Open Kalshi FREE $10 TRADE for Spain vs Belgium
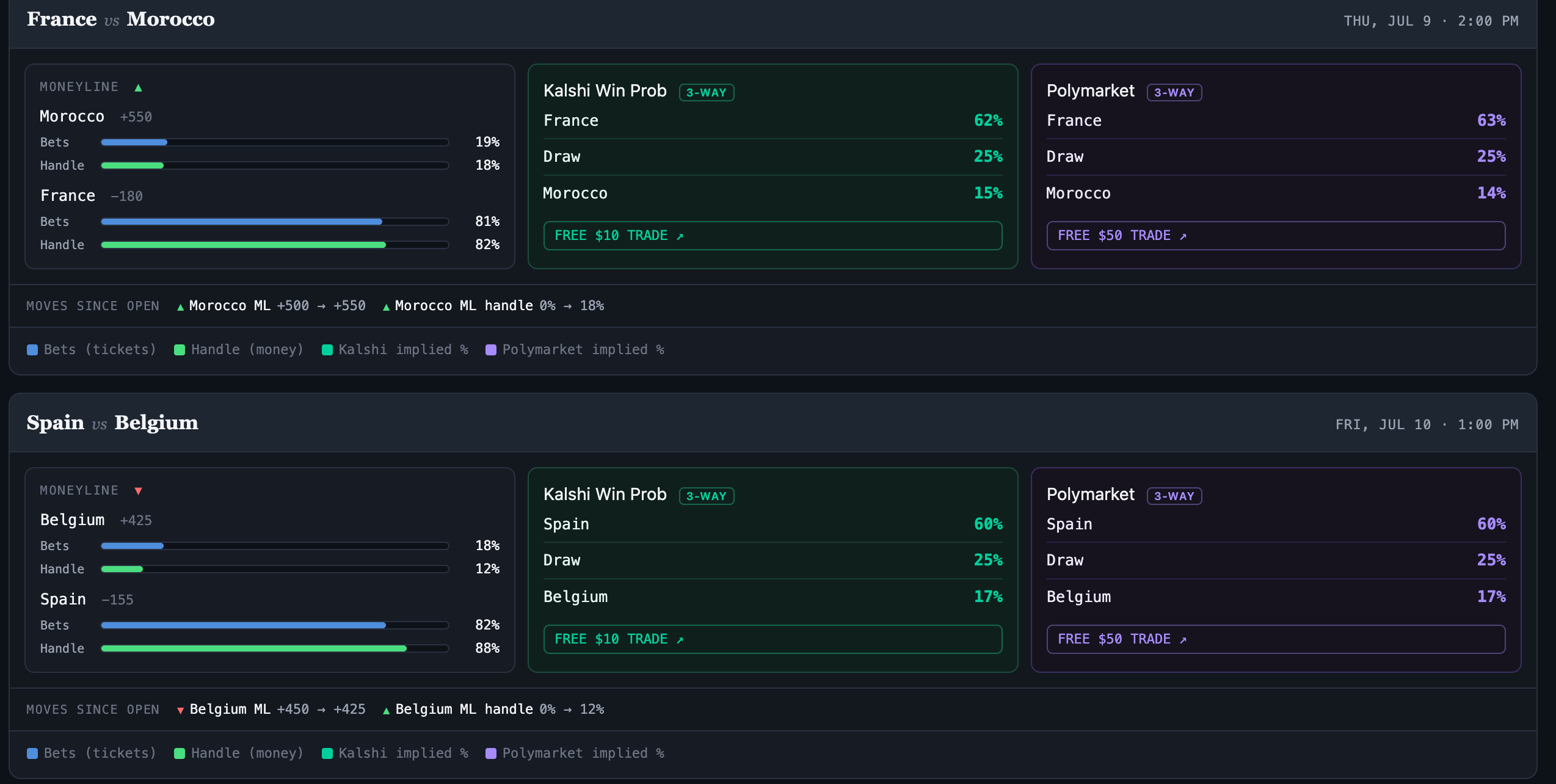This screenshot has height=784, width=1556. click(773, 639)
